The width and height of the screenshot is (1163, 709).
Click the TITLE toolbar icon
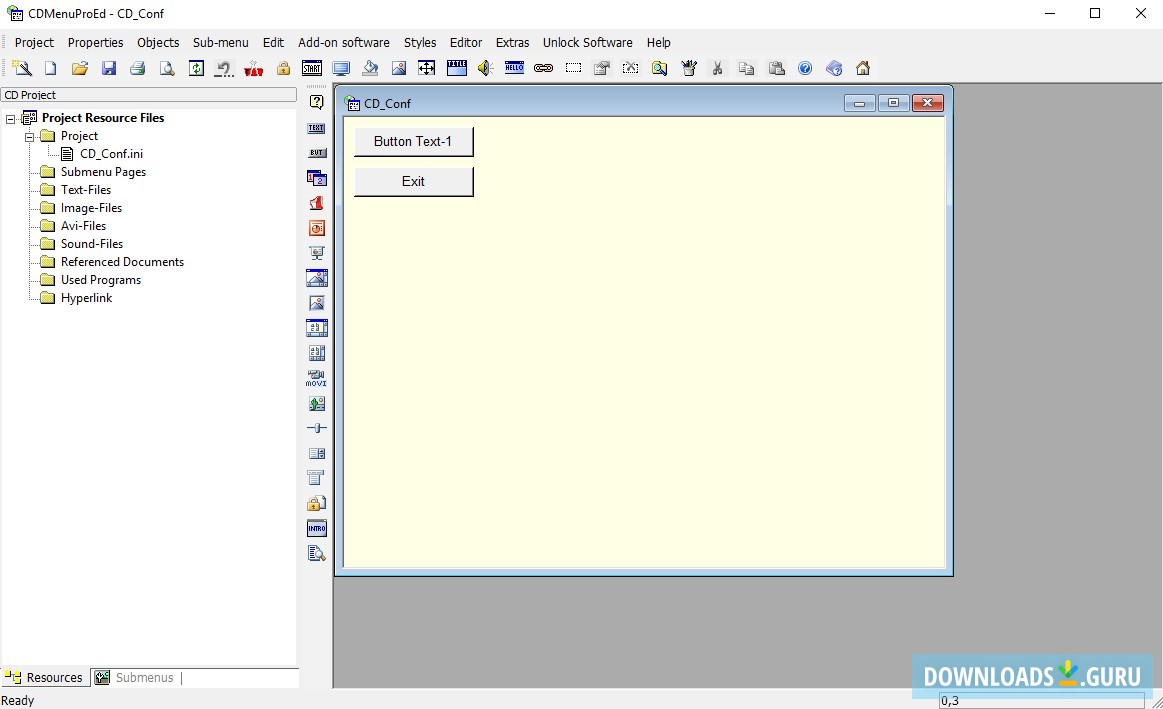456,68
